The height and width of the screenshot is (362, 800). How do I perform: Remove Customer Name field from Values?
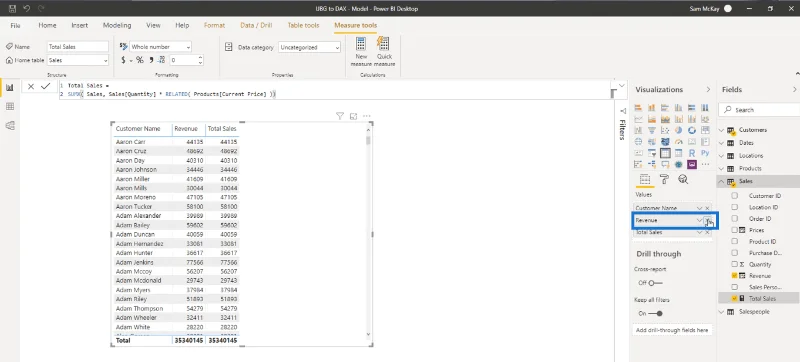coord(707,208)
